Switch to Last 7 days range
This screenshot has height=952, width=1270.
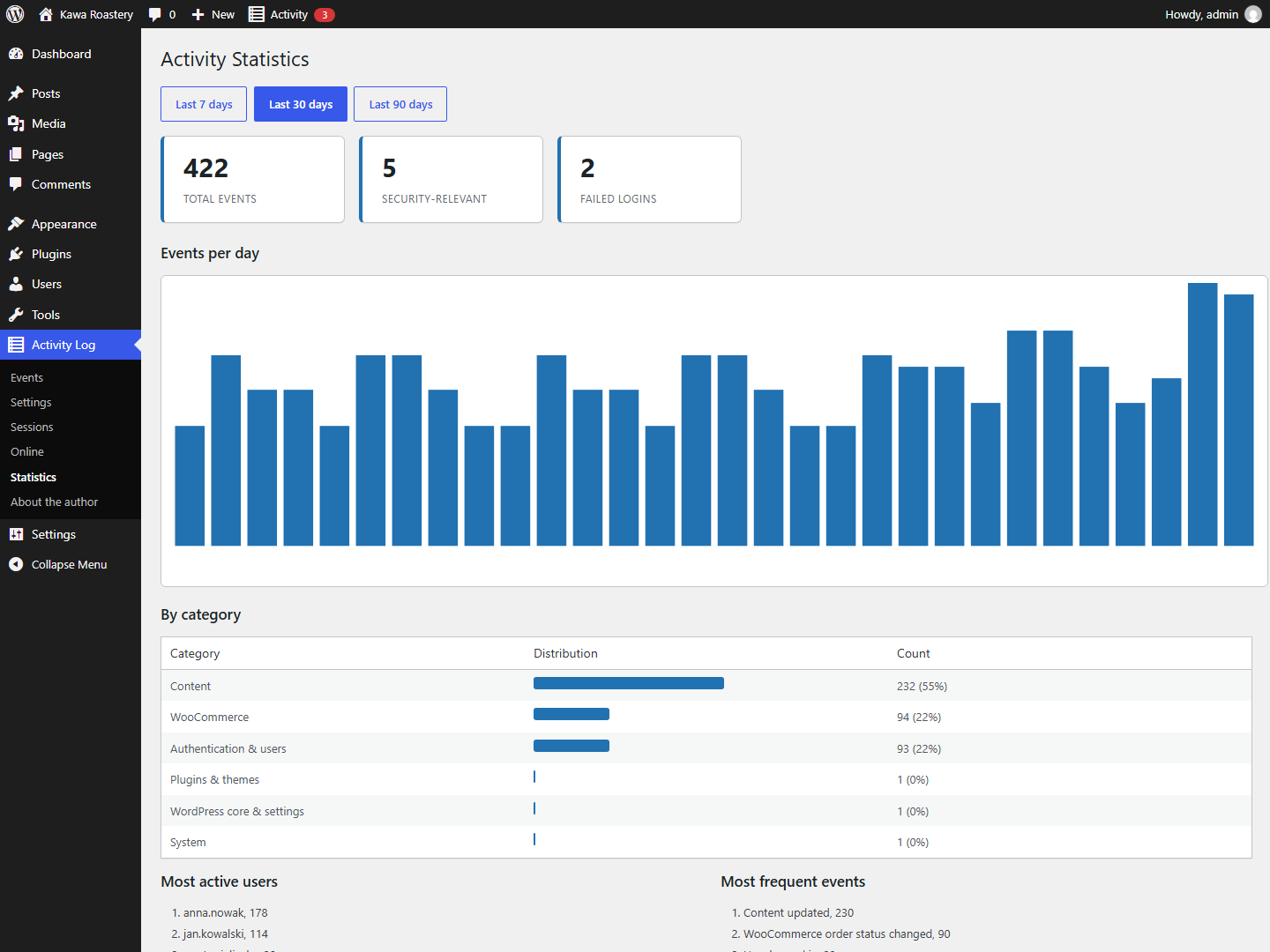coord(204,104)
